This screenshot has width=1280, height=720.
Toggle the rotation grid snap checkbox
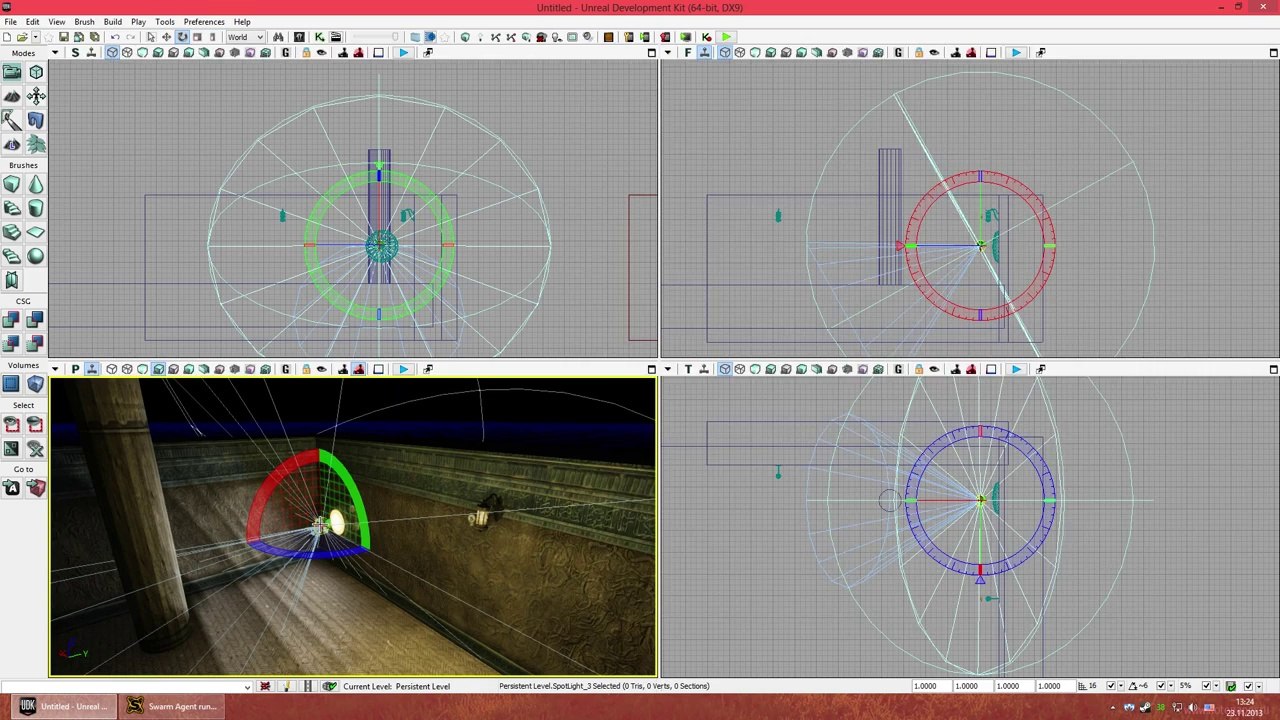click(1161, 686)
